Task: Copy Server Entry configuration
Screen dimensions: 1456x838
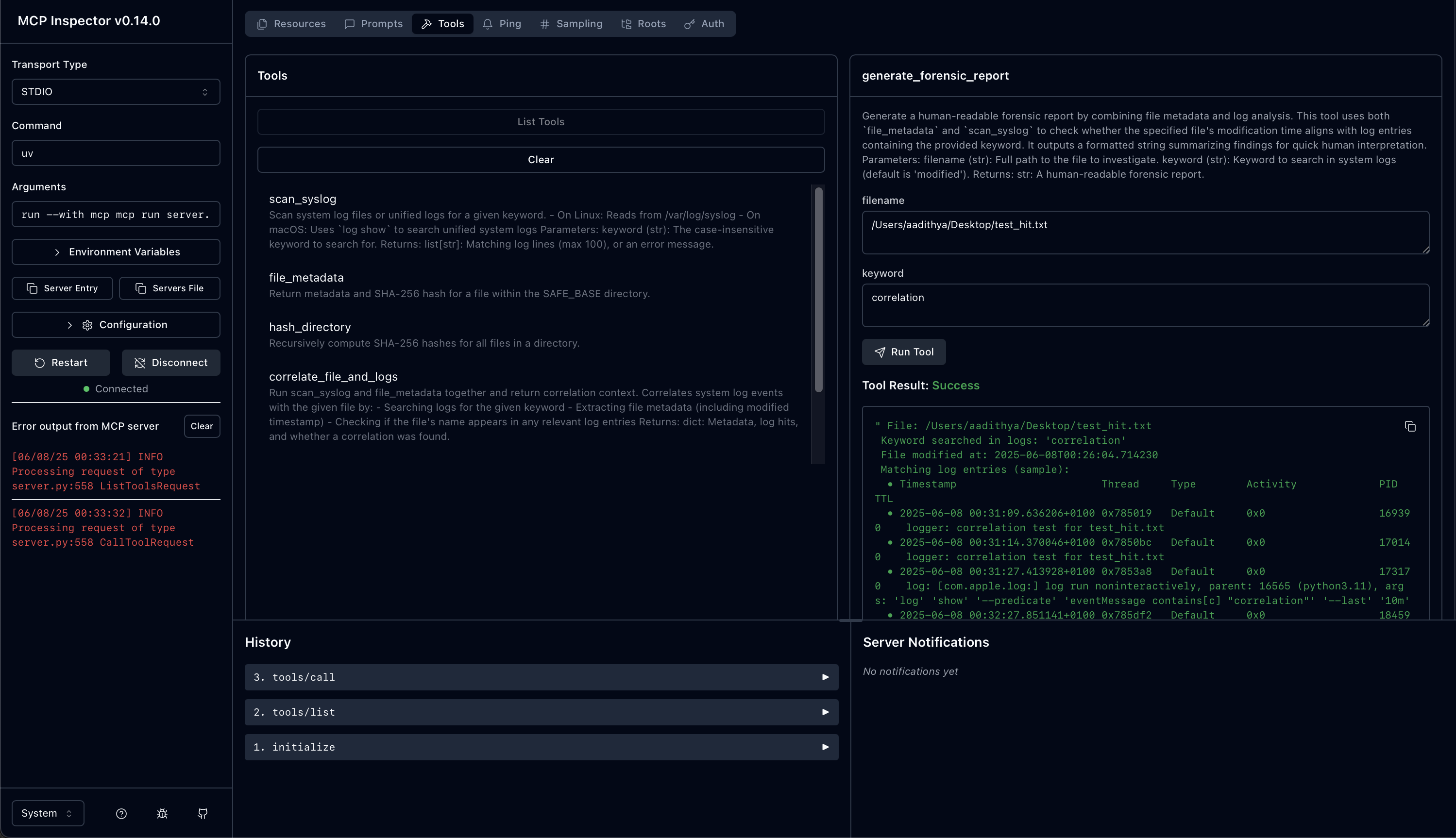Action: coord(63,288)
